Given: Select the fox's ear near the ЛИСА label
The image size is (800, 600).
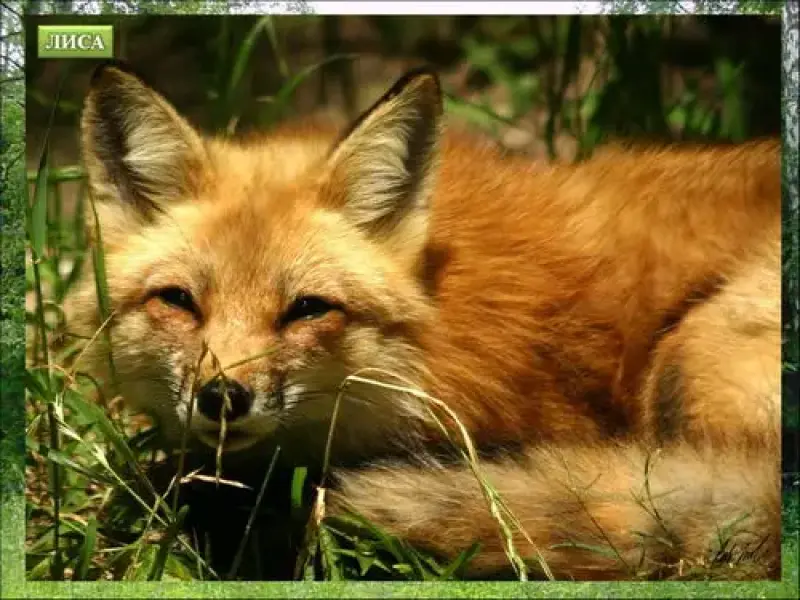Looking at the screenshot, I should [x=133, y=140].
